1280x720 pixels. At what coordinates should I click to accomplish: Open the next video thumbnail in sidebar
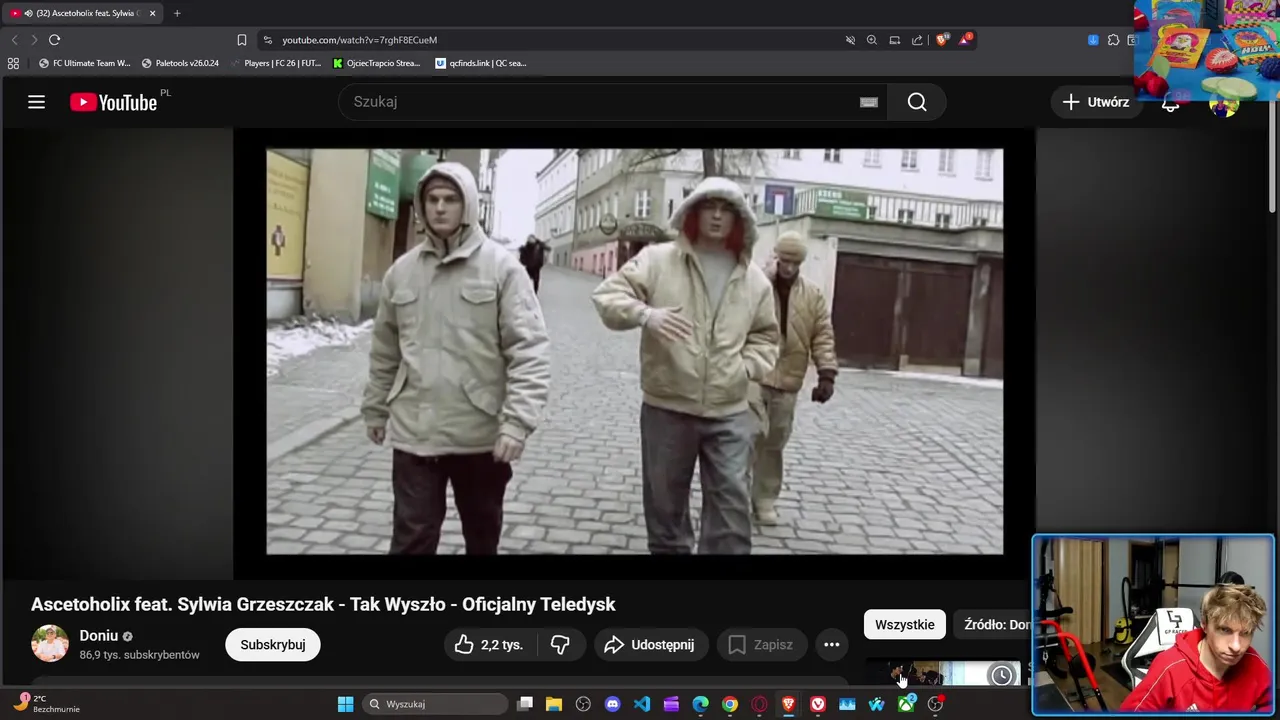coord(942,675)
